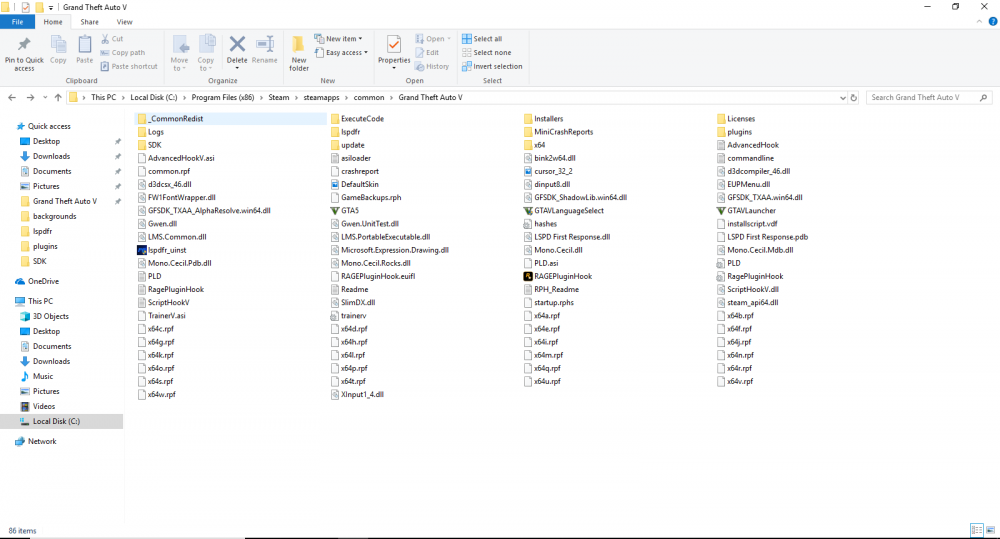Open the Easy access dropdown
The image size is (1000, 539).
point(341,53)
